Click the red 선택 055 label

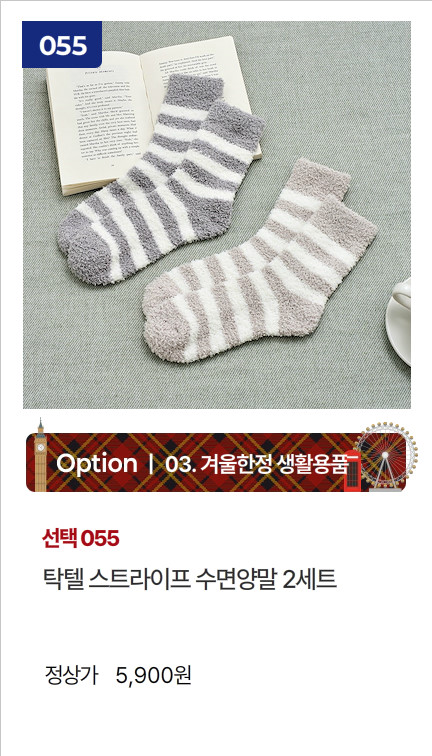point(81,539)
